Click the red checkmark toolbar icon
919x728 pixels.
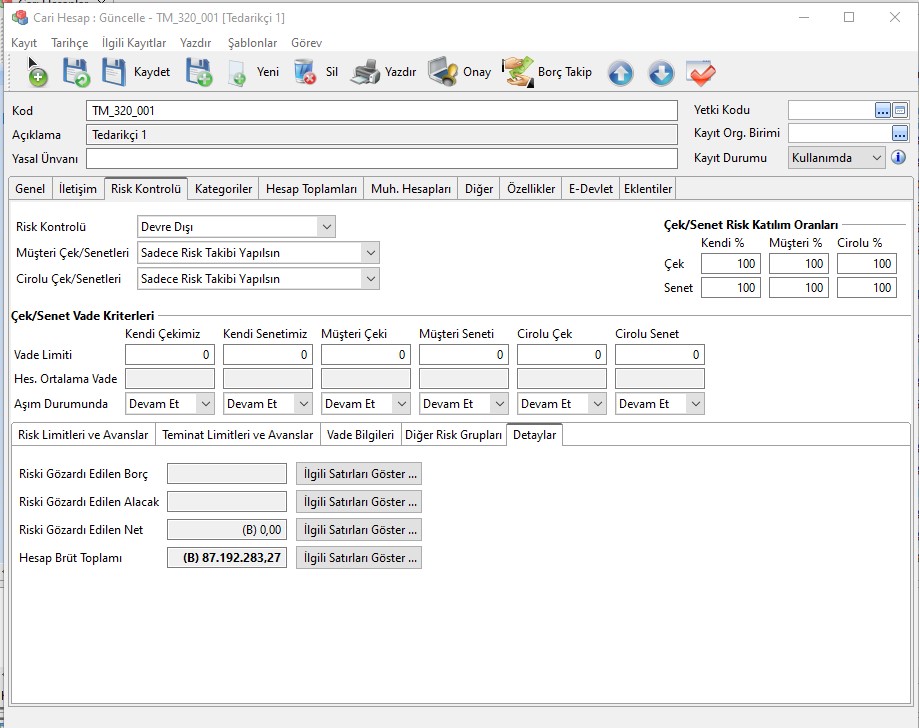[701, 73]
